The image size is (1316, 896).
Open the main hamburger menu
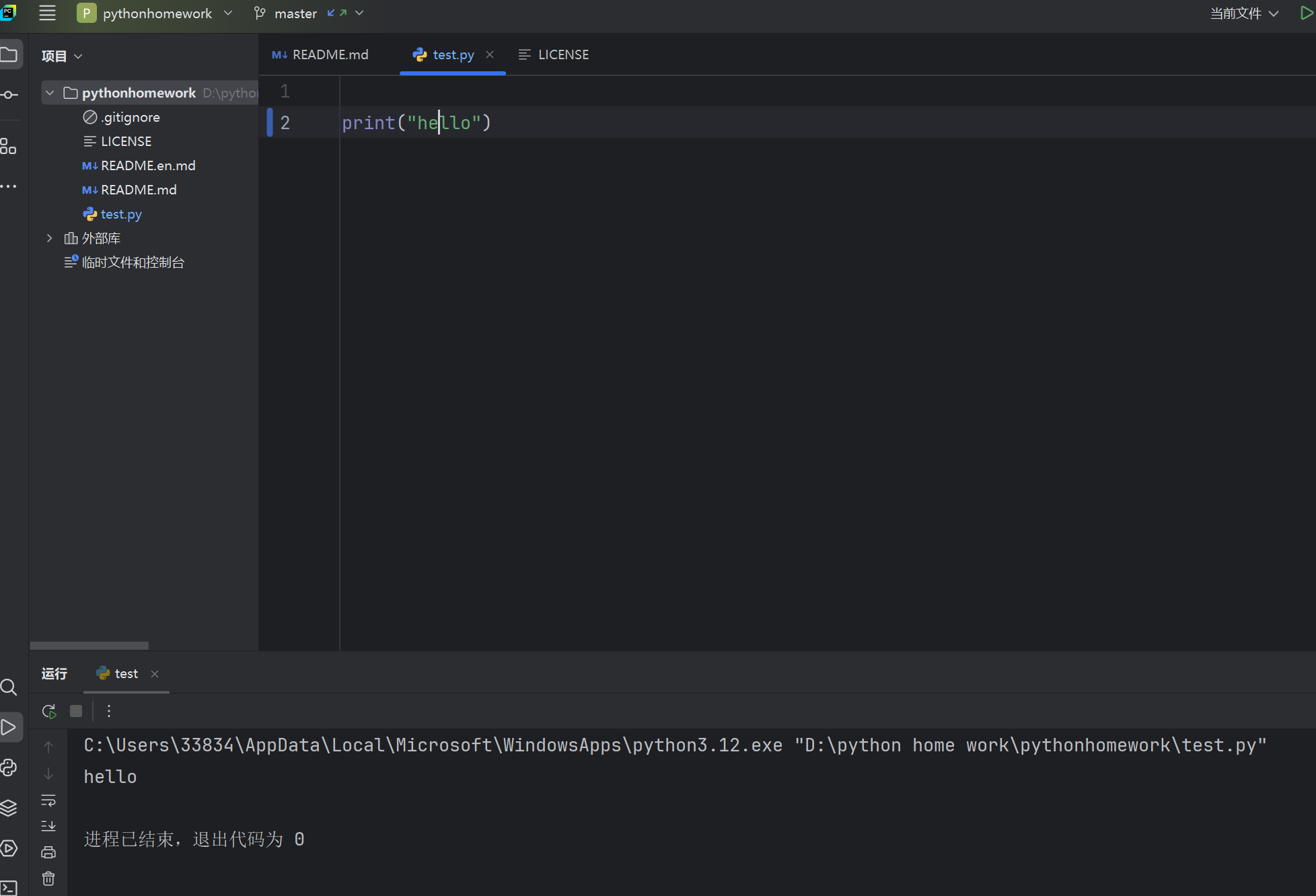click(x=47, y=13)
